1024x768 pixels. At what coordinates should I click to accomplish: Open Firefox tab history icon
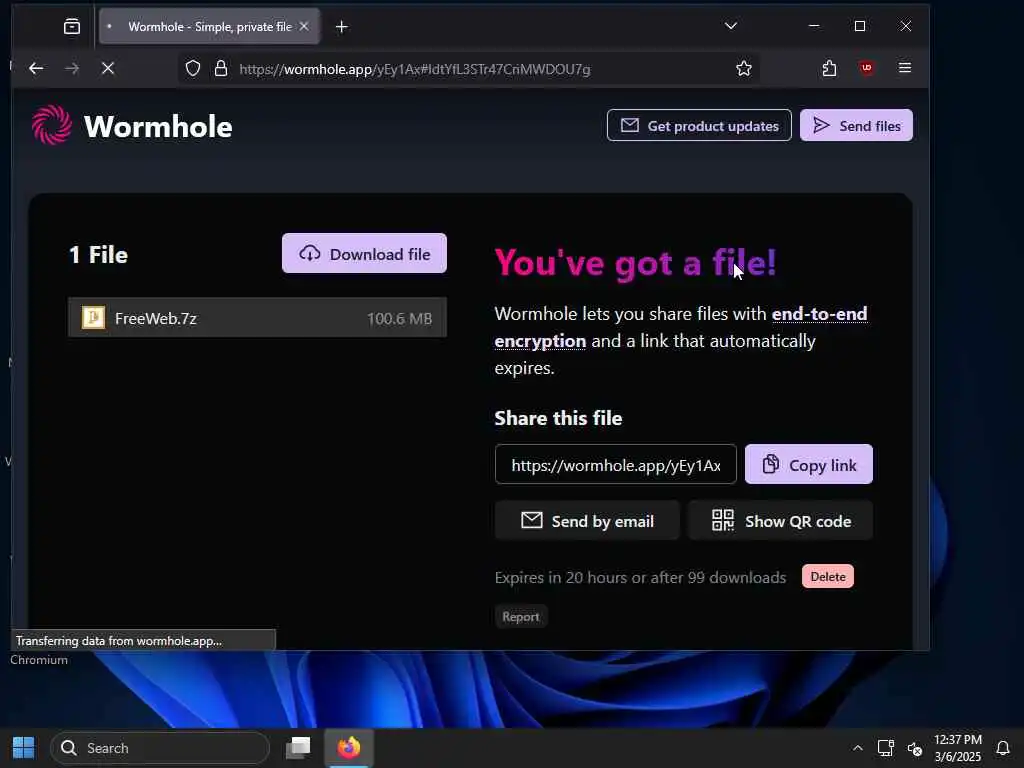[x=72, y=26]
